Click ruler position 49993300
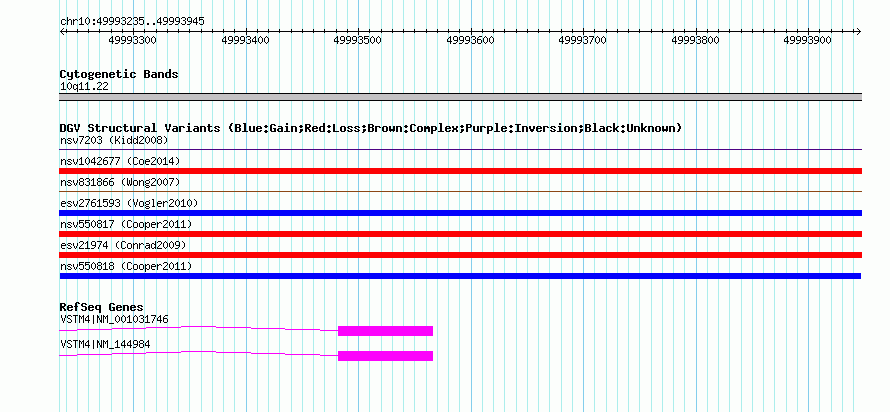The width and height of the screenshot is (890, 412). point(133,40)
